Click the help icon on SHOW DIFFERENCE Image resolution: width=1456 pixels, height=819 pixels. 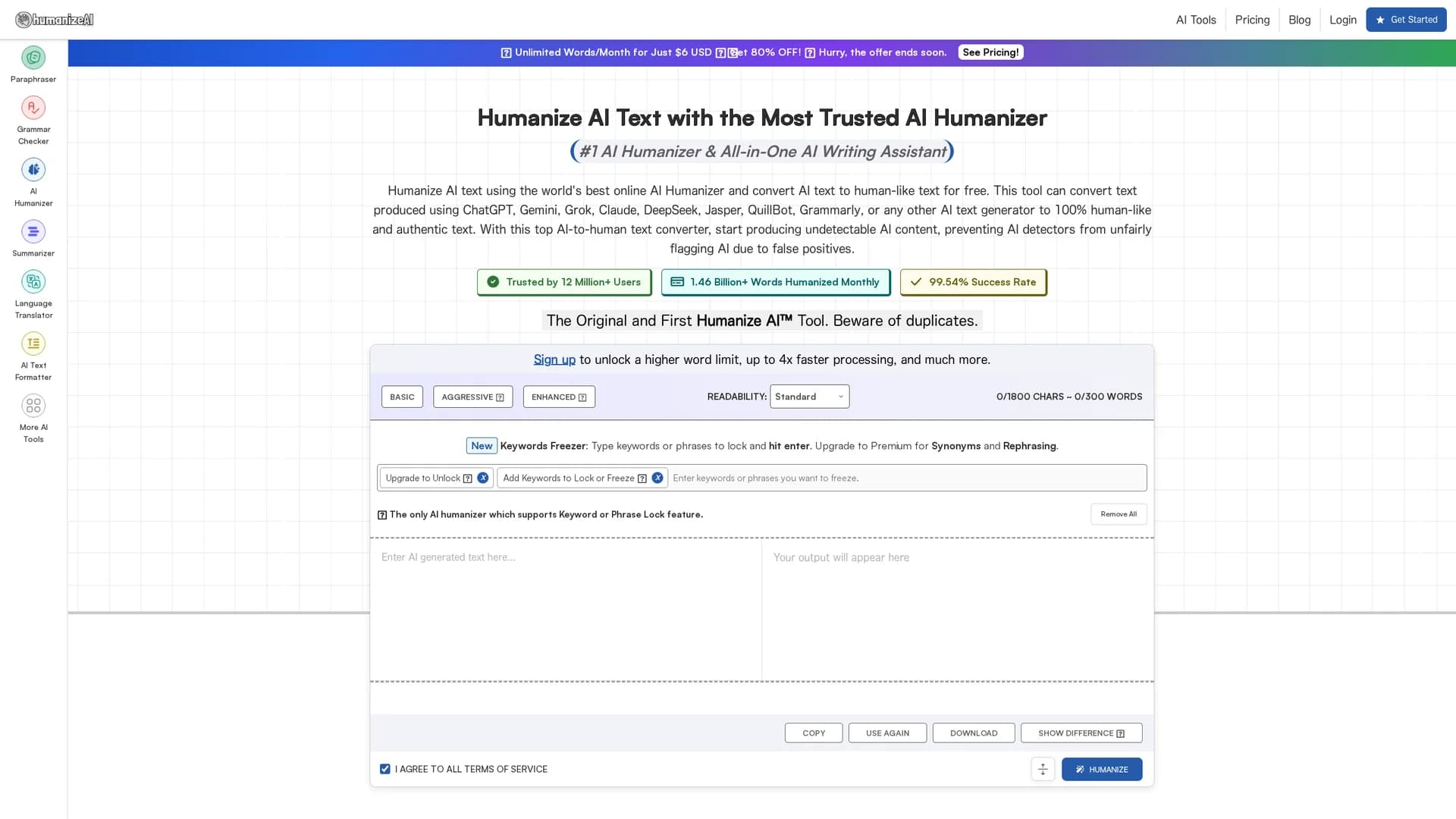(x=1121, y=733)
